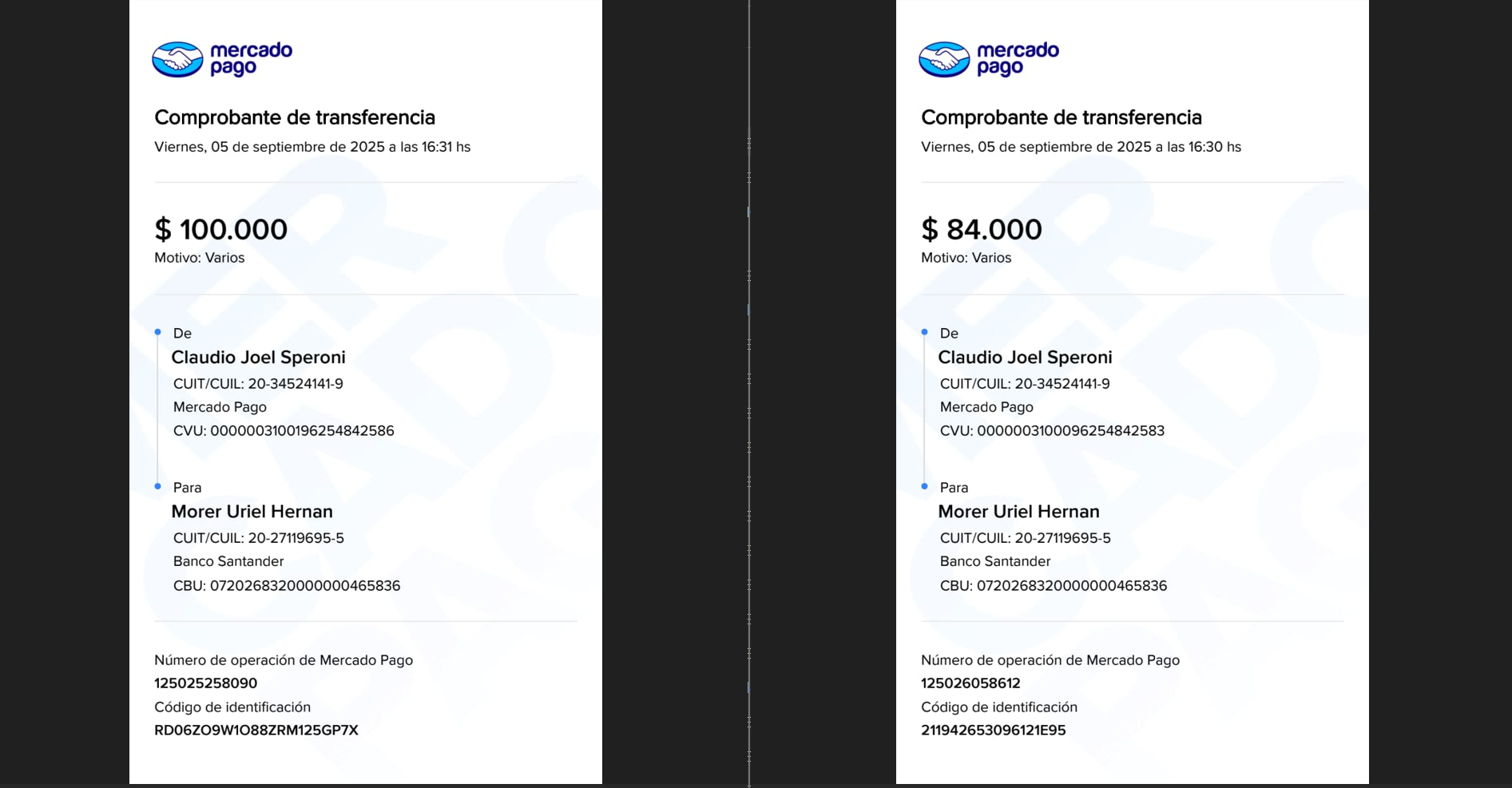Click identification code 211942653096121E95
This screenshot has height=788, width=1512.
click(x=993, y=731)
